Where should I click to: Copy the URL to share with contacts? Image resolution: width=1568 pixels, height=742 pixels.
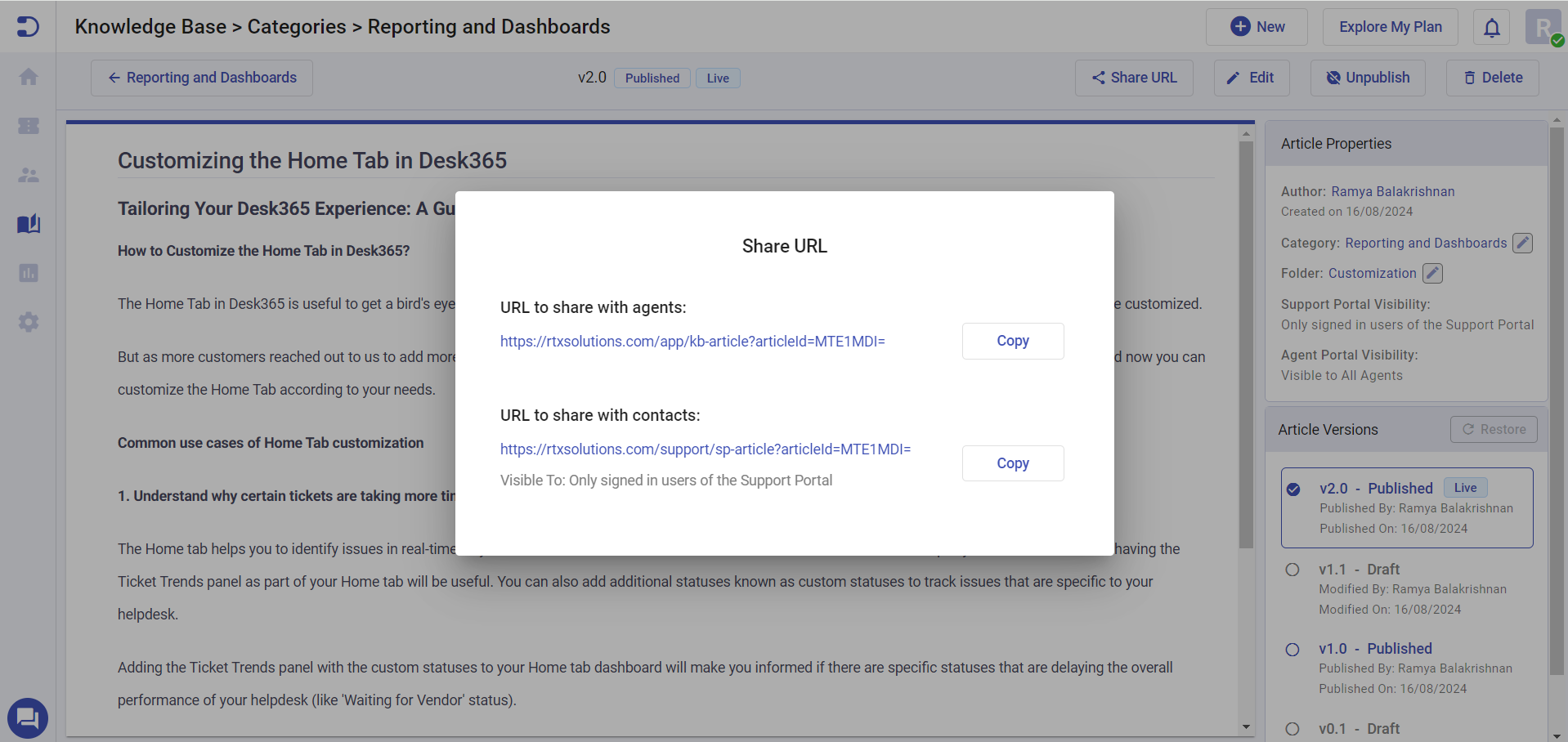click(x=1012, y=463)
